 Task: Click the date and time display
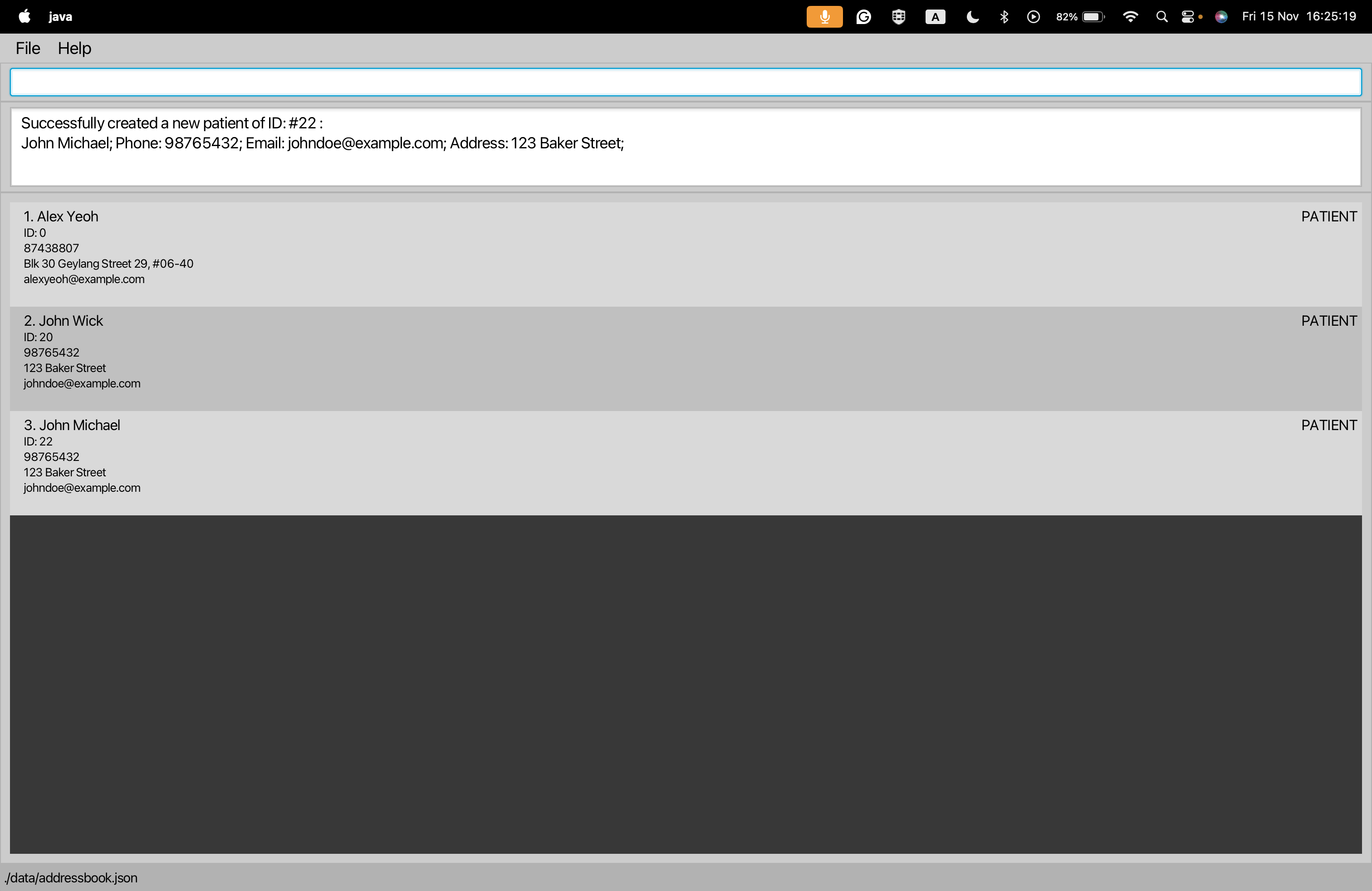point(1298,17)
